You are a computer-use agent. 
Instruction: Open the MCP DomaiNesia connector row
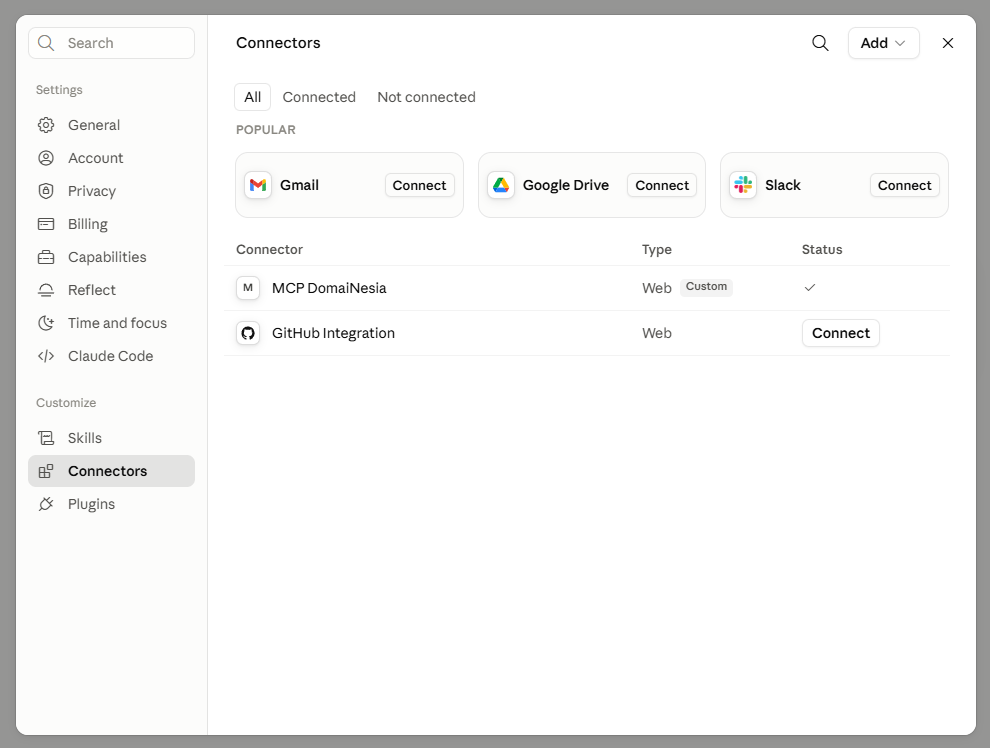(587, 288)
